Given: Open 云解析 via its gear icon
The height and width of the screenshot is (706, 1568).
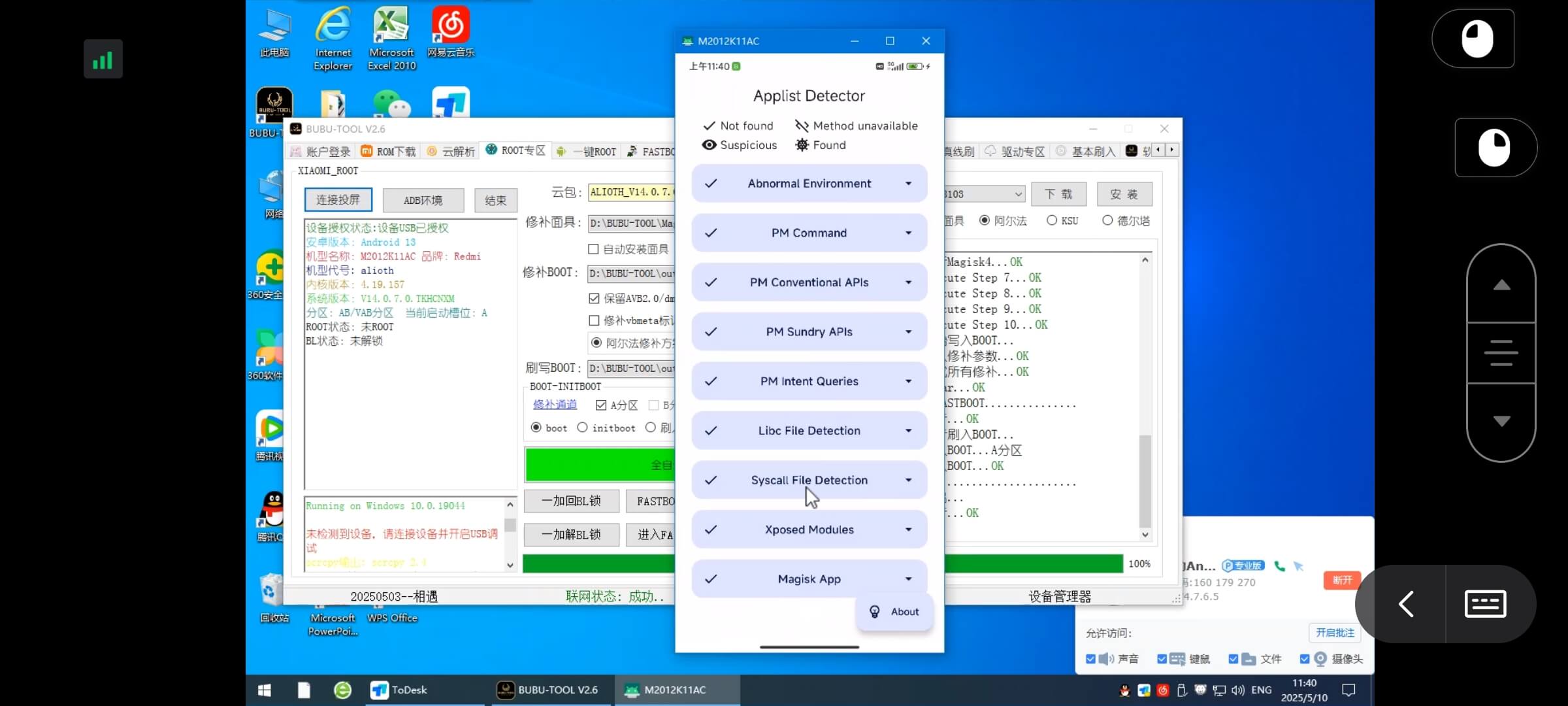Looking at the screenshot, I should click(431, 151).
